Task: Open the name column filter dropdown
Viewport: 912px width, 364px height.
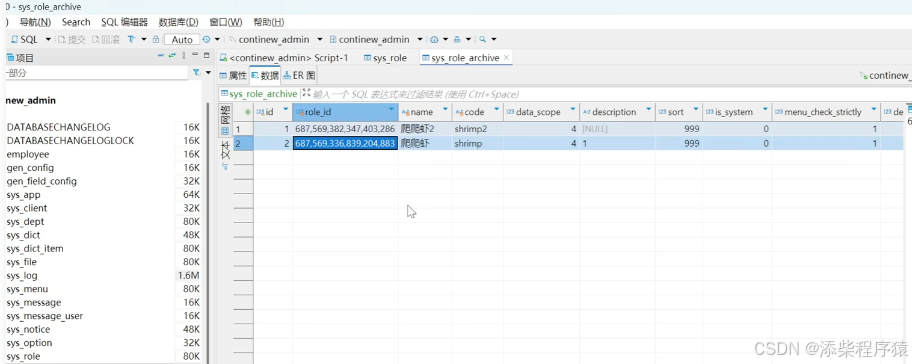Action: pos(445,109)
